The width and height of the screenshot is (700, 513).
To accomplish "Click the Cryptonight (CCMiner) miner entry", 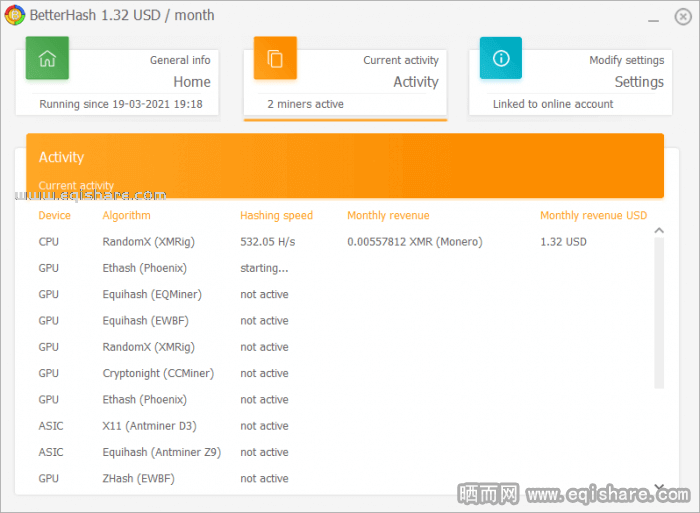I will 158,373.
